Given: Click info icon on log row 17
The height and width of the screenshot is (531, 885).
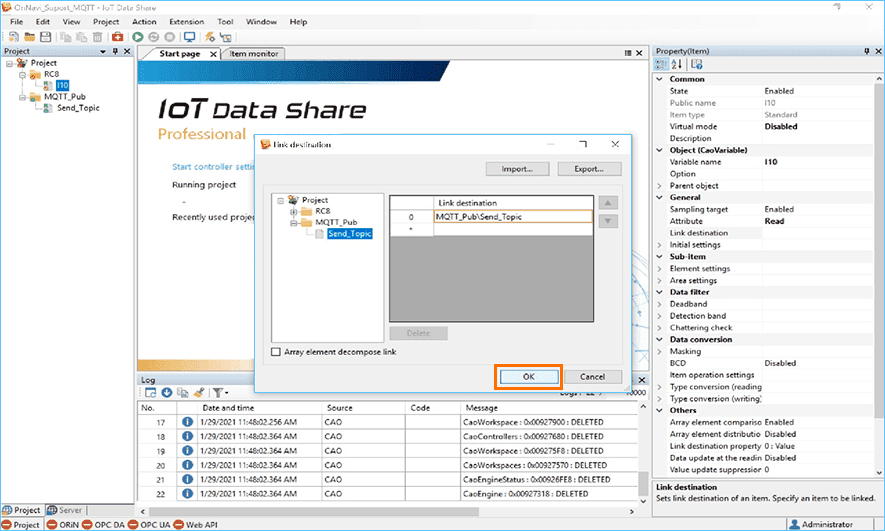Looking at the screenshot, I should click(x=187, y=422).
